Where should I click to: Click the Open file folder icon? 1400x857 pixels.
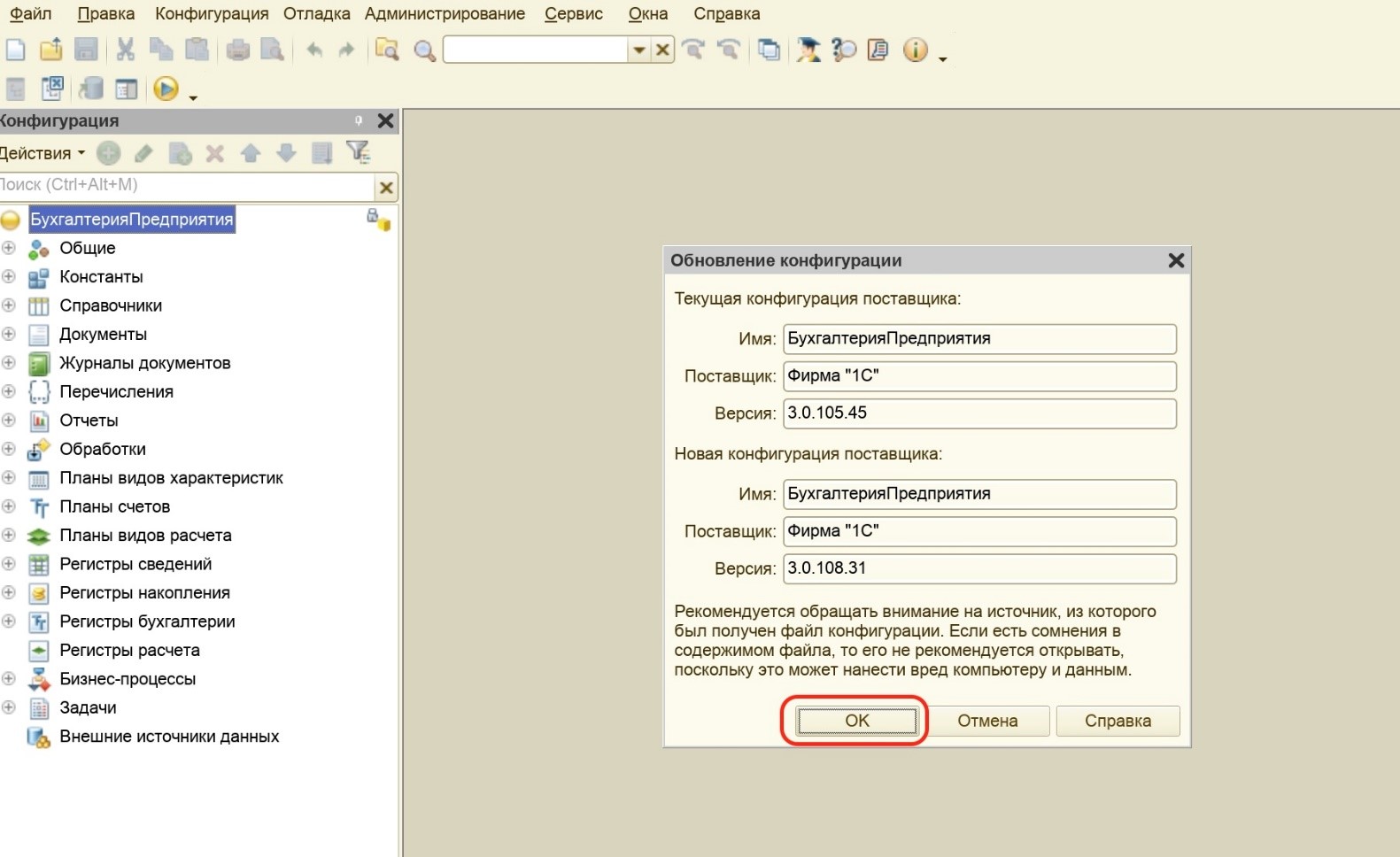pyautogui.click(x=51, y=50)
